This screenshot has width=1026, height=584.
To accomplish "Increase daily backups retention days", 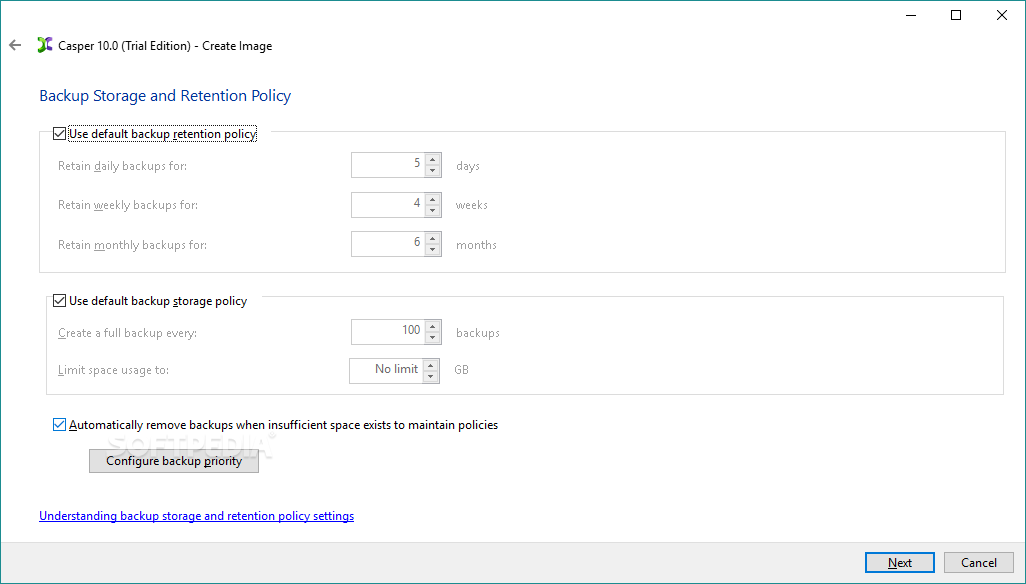I will 433,160.
